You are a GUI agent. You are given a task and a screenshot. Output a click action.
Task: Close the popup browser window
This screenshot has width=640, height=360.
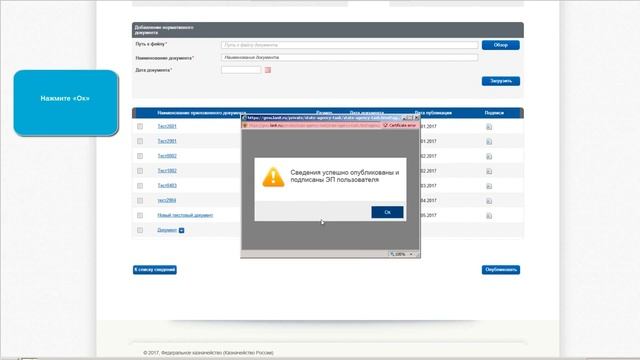click(x=416, y=118)
